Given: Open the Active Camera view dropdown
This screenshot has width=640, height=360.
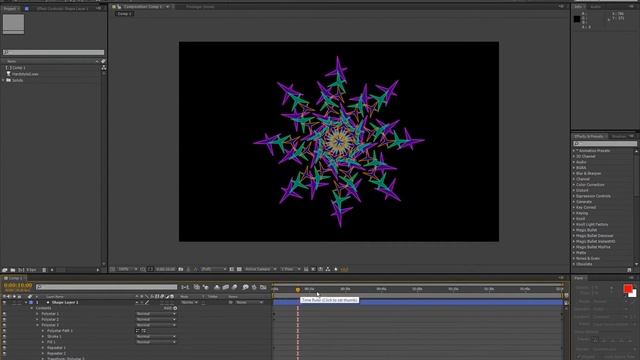Looking at the screenshot, I should click(260, 269).
